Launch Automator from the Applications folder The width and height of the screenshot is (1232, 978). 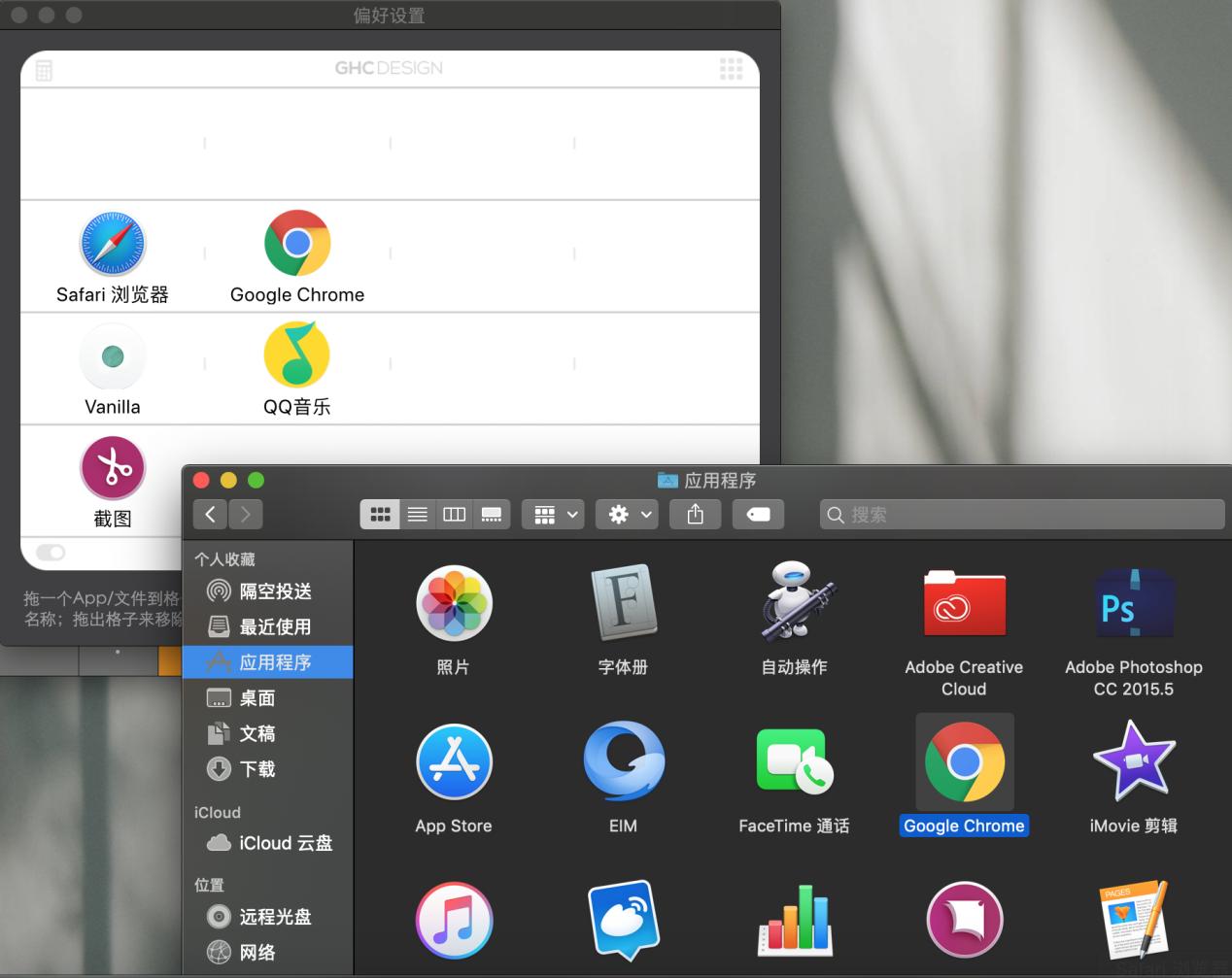pyautogui.click(x=794, y=604)
